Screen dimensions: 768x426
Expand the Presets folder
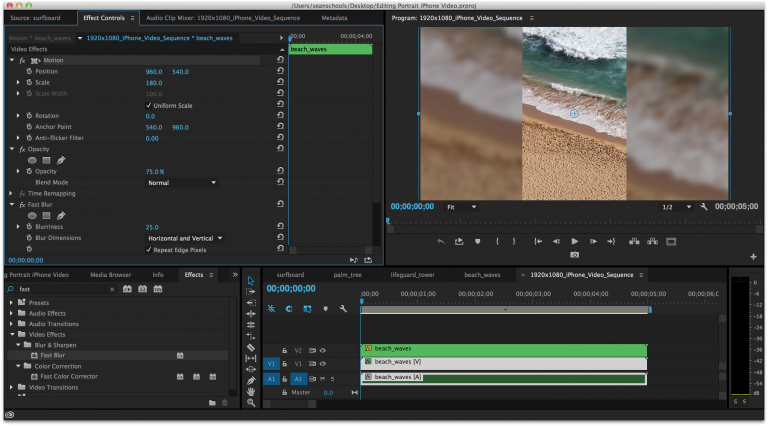11,303
